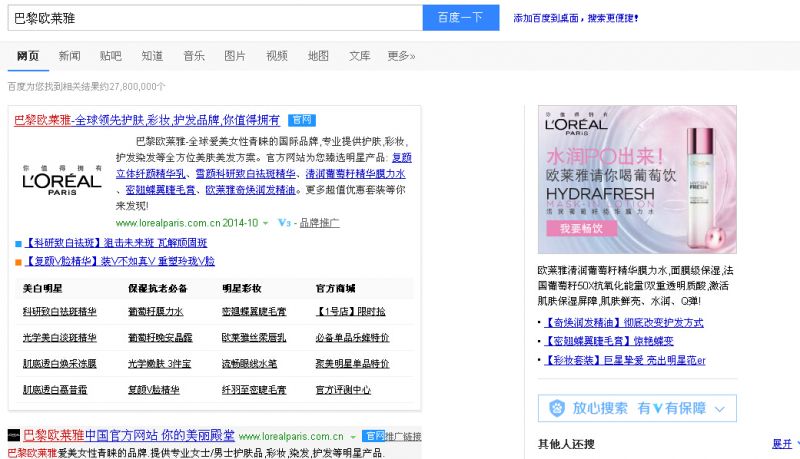Open 纤羽至密睫毛膏 link
Viewport: 800px width, 459px height.
tap(254, 390)
